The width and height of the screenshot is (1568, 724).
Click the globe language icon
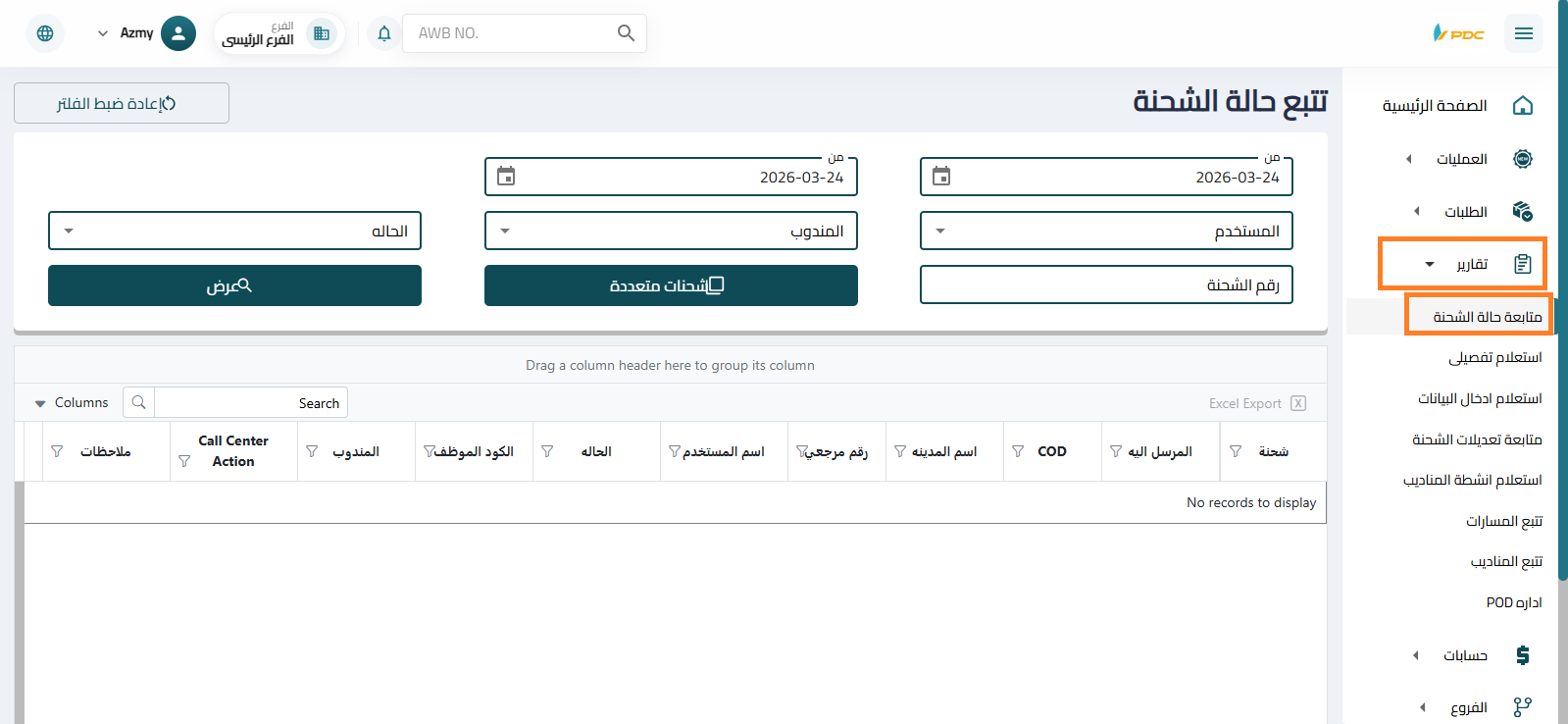click(45, 33)
